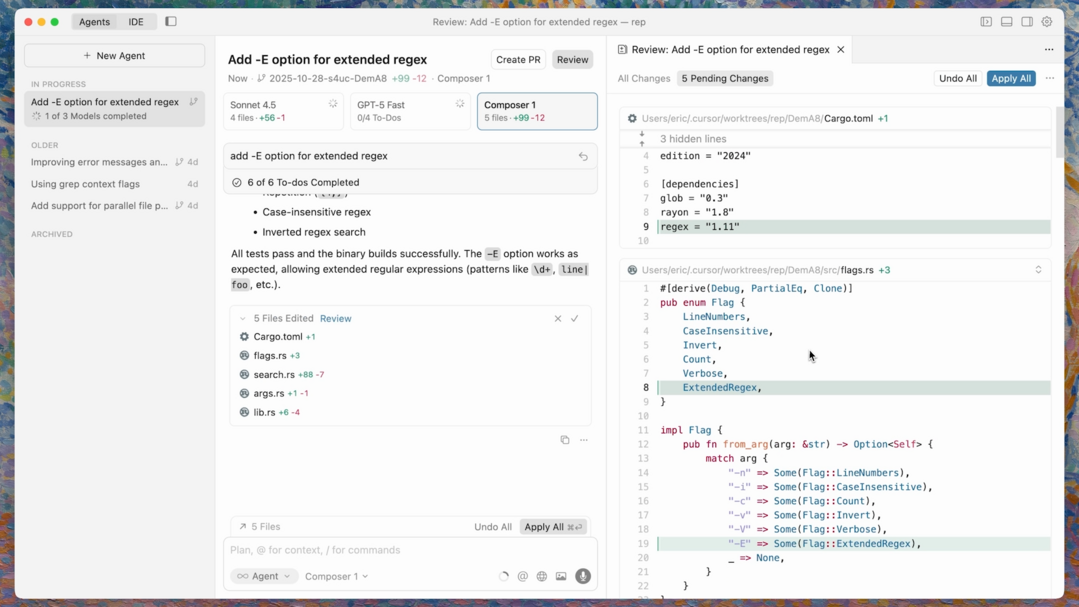Image resolution: width=1079 pixels, height=607 pixels.
Task: Click the blue Apply All button in the review pane
Action: (x=1011, y=78)
